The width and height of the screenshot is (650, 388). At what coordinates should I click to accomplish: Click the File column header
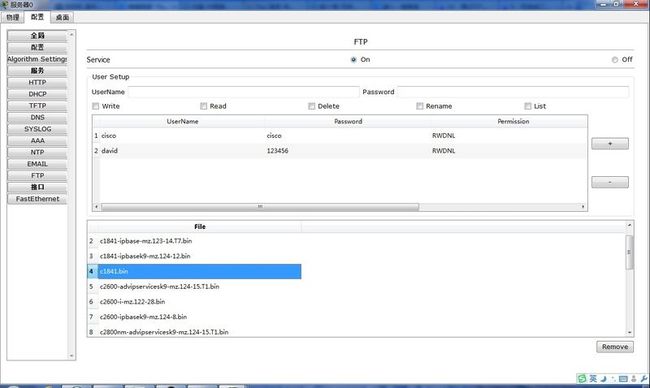200,227
